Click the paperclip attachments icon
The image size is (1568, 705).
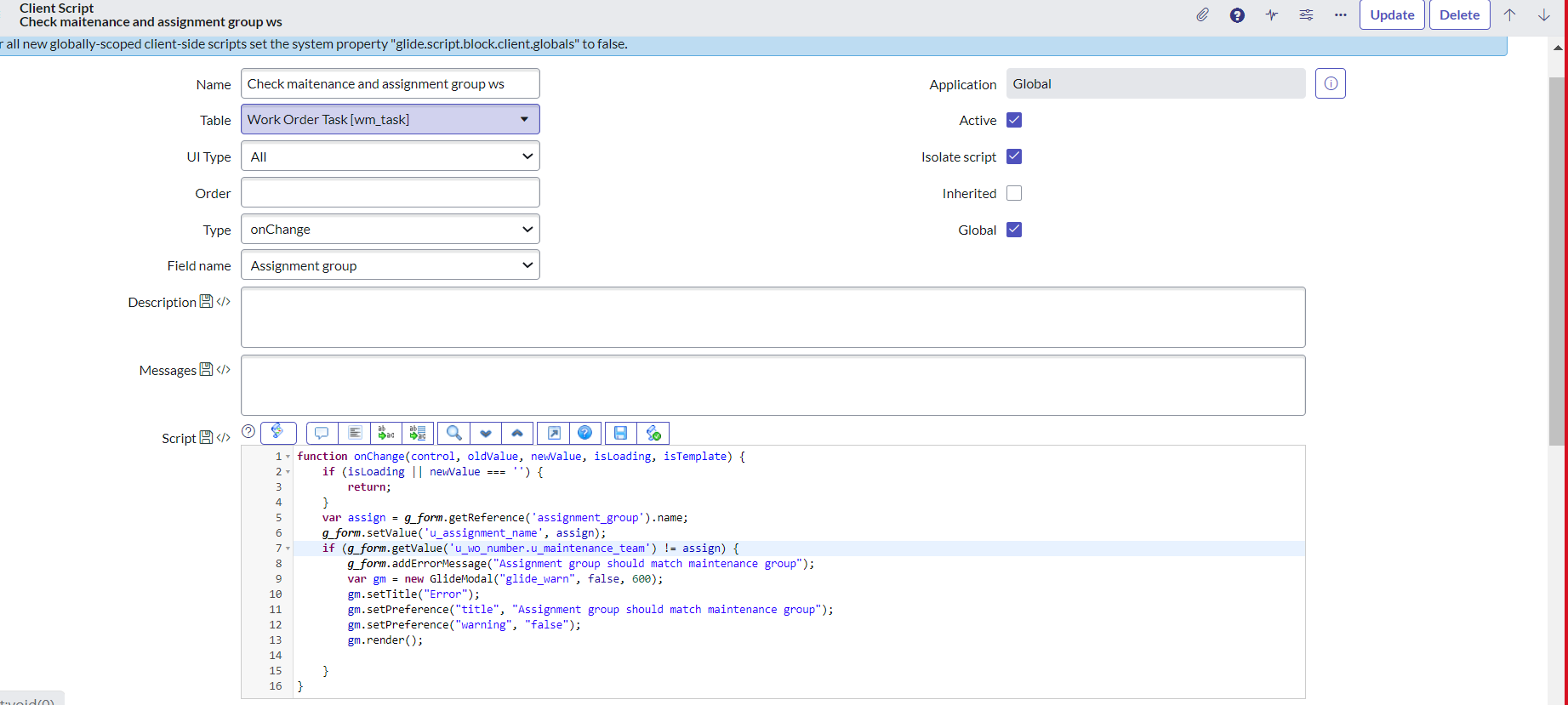(x=1202, y=14)
